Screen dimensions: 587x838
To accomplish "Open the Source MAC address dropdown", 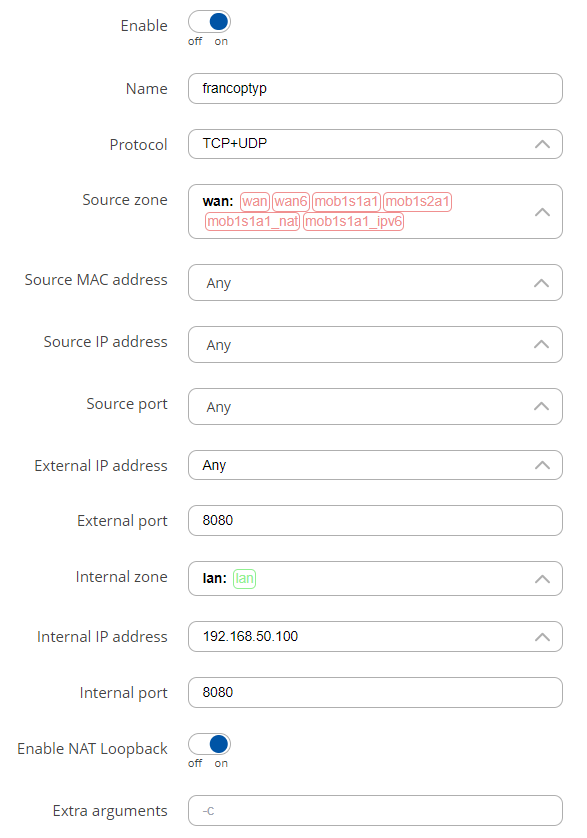I will coord(375,283).
